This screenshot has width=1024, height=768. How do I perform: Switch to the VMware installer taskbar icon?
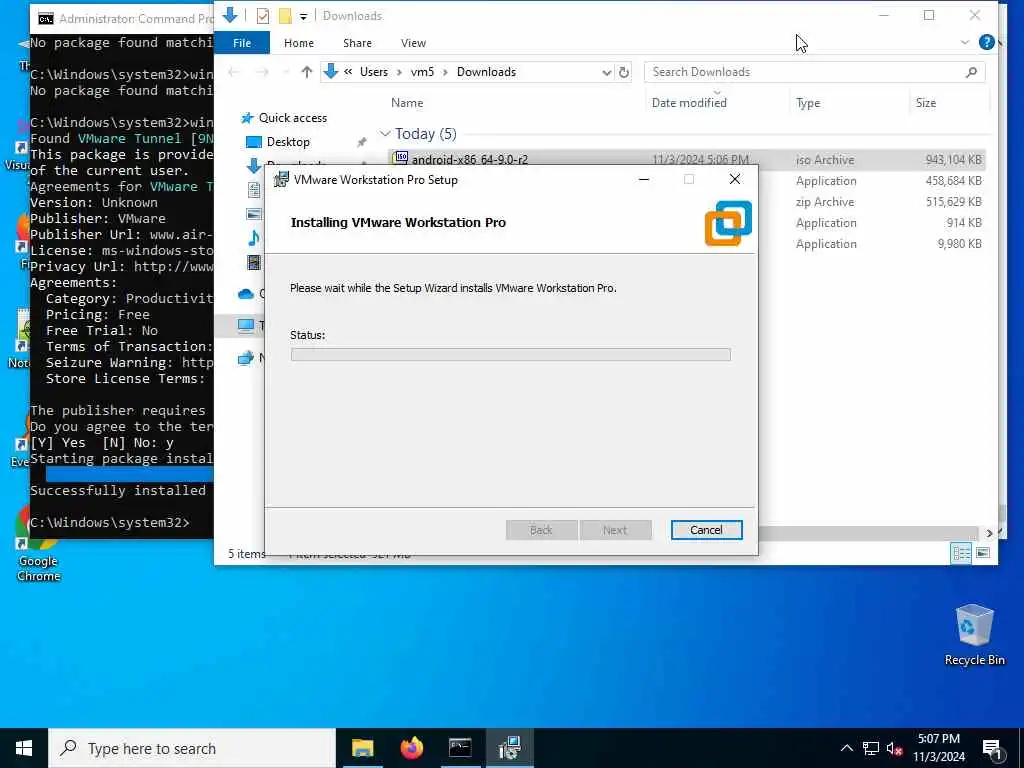click(x=509, y=748)
